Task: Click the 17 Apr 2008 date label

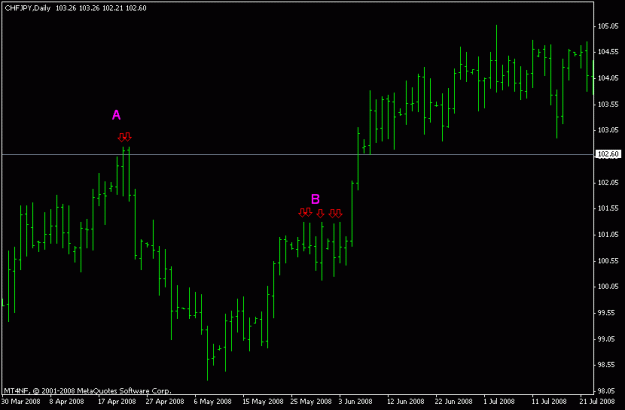Action: (x=117, y=401)
